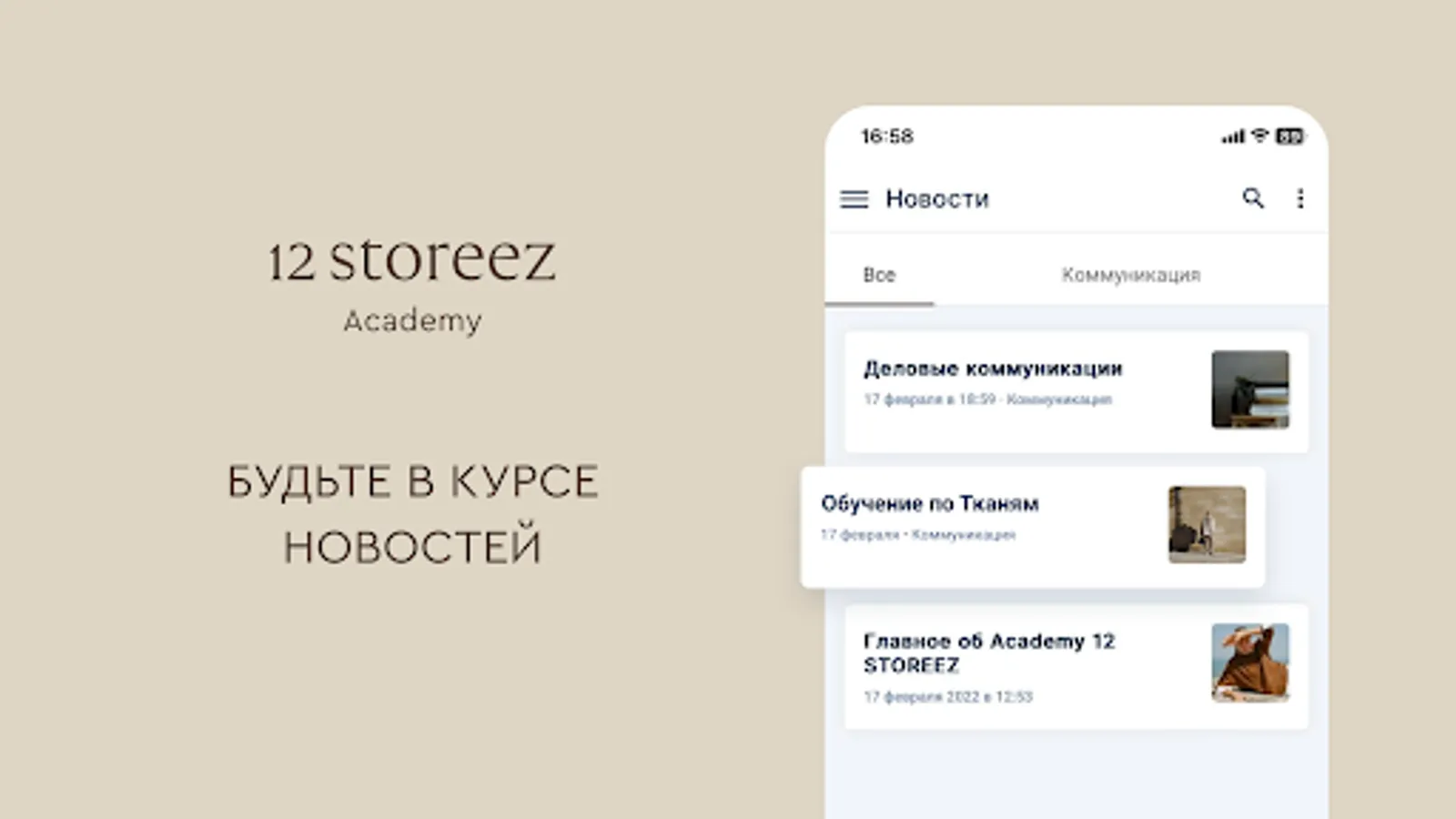Tap the search magnifier icon
Viewport: 1456px width, 819px height.
[1253, 197]
